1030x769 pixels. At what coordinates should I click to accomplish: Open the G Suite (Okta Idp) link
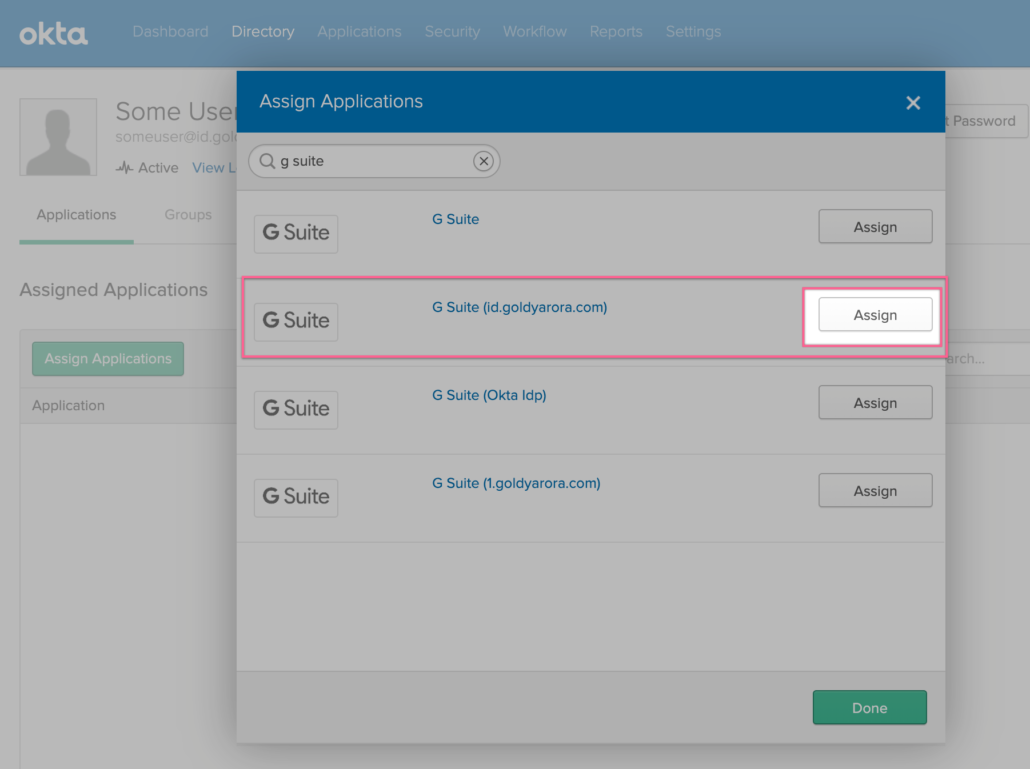pos(489,395)
